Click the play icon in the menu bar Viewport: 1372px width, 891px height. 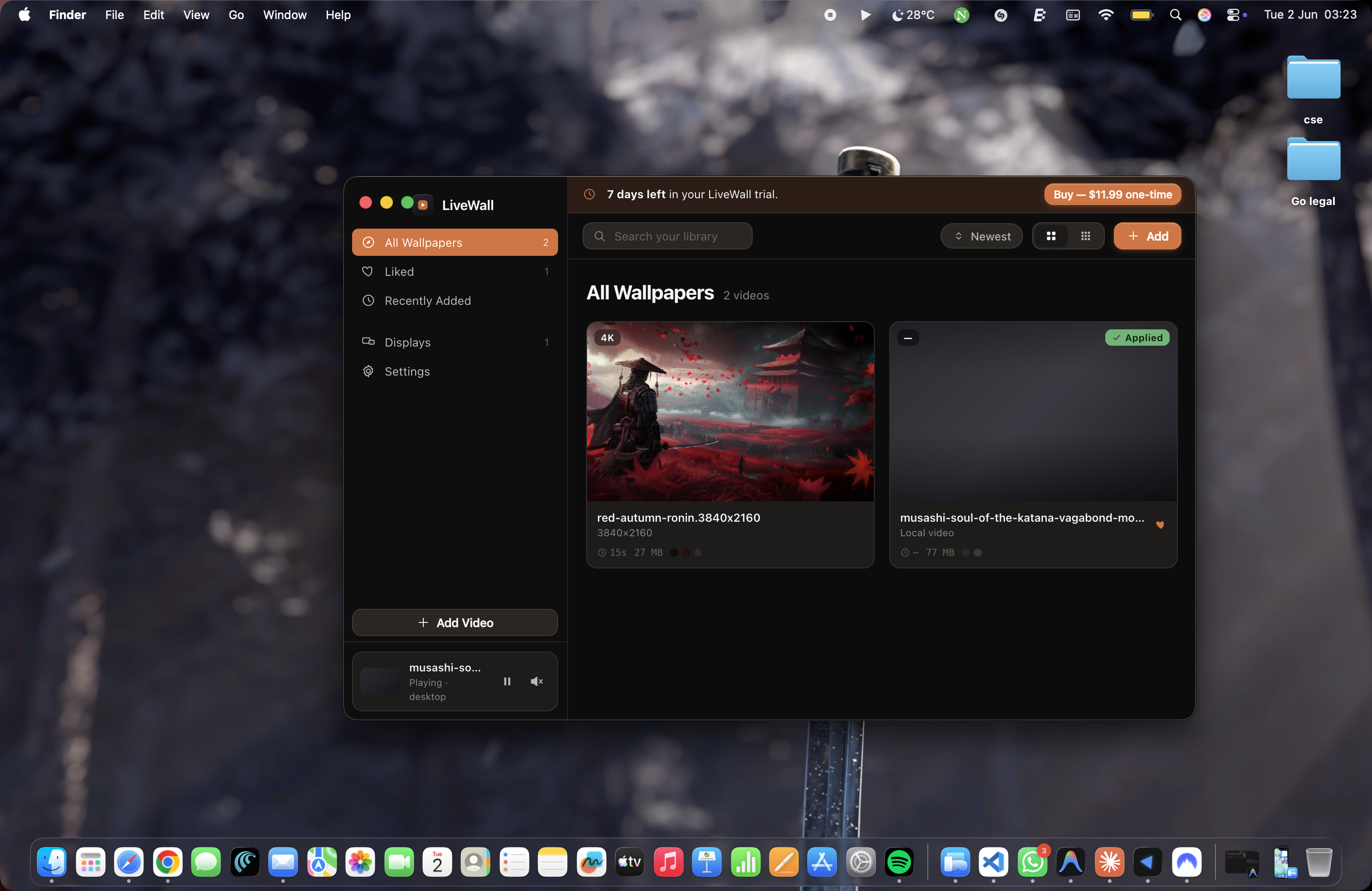865,15
